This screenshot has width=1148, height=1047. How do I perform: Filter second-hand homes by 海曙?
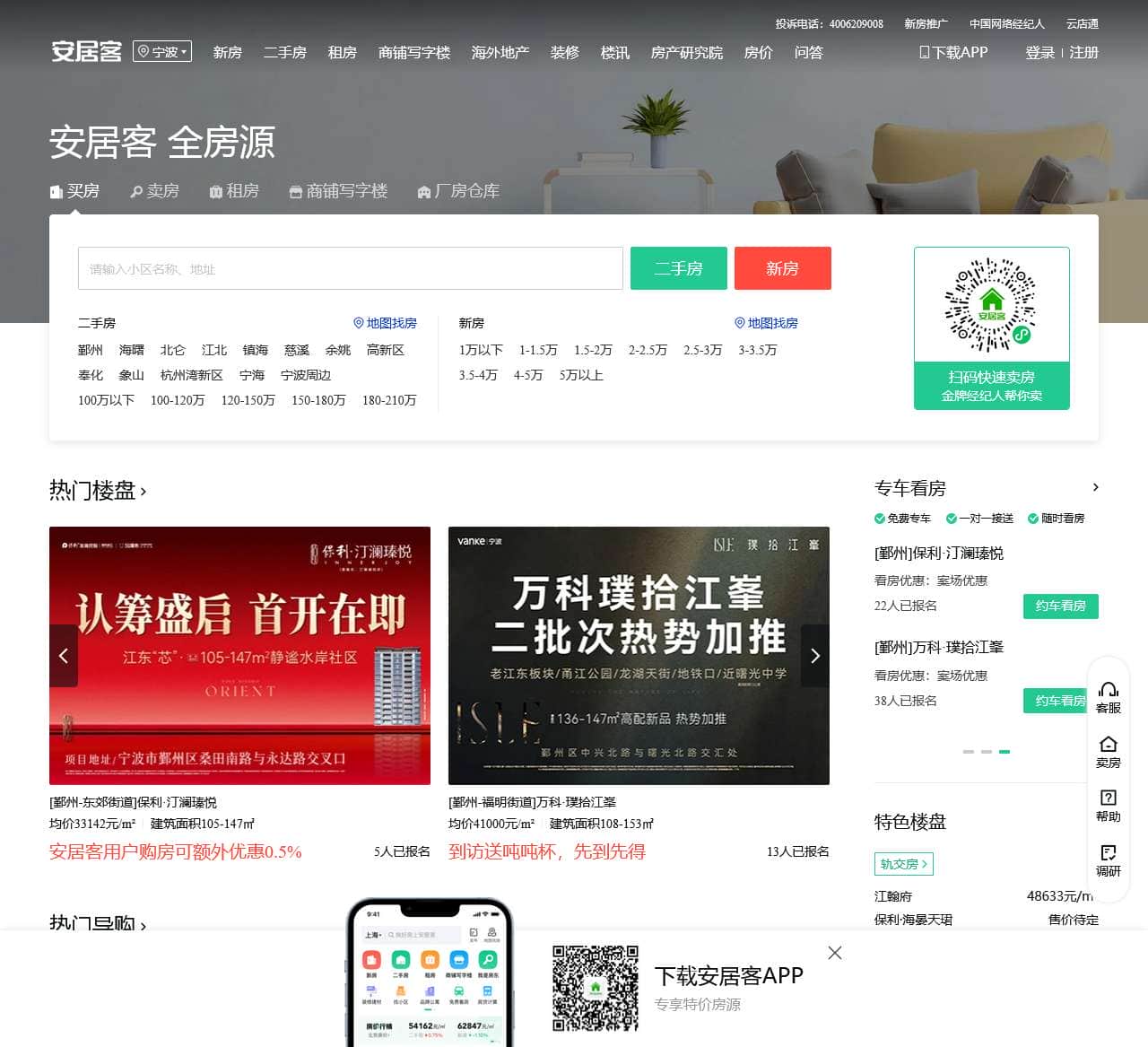pyautogui.click(x=132, y=350)
